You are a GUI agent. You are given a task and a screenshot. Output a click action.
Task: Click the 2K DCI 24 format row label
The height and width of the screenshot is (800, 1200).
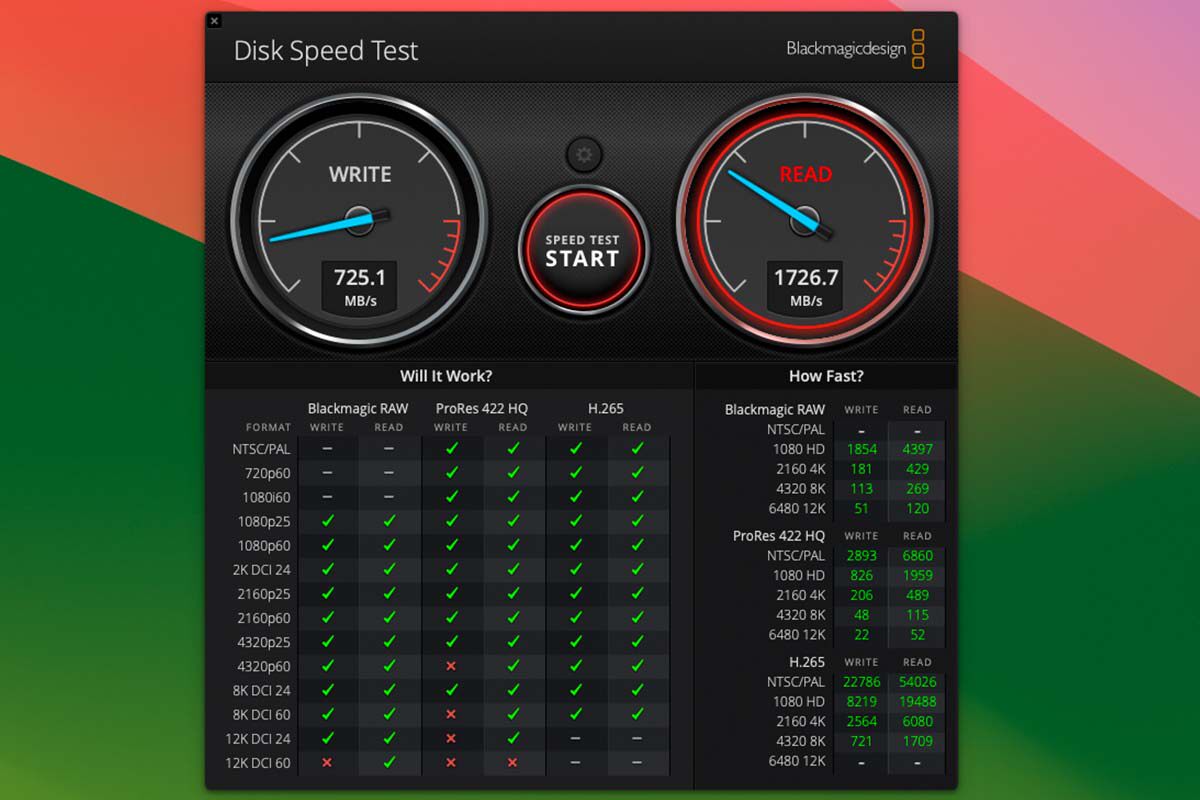click(x=264, y=570)
